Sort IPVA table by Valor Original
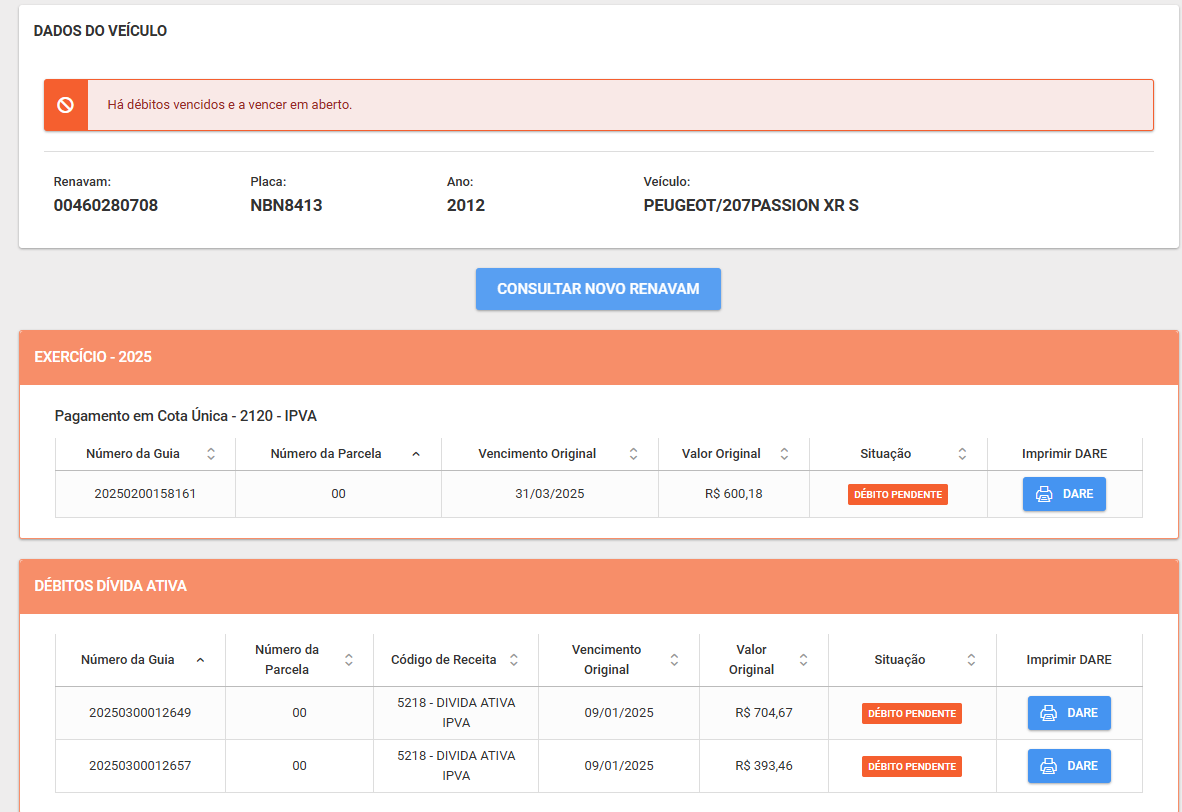Image resolution: width=1182 pixels, height=812 pixels. click(x=784, y=454)
